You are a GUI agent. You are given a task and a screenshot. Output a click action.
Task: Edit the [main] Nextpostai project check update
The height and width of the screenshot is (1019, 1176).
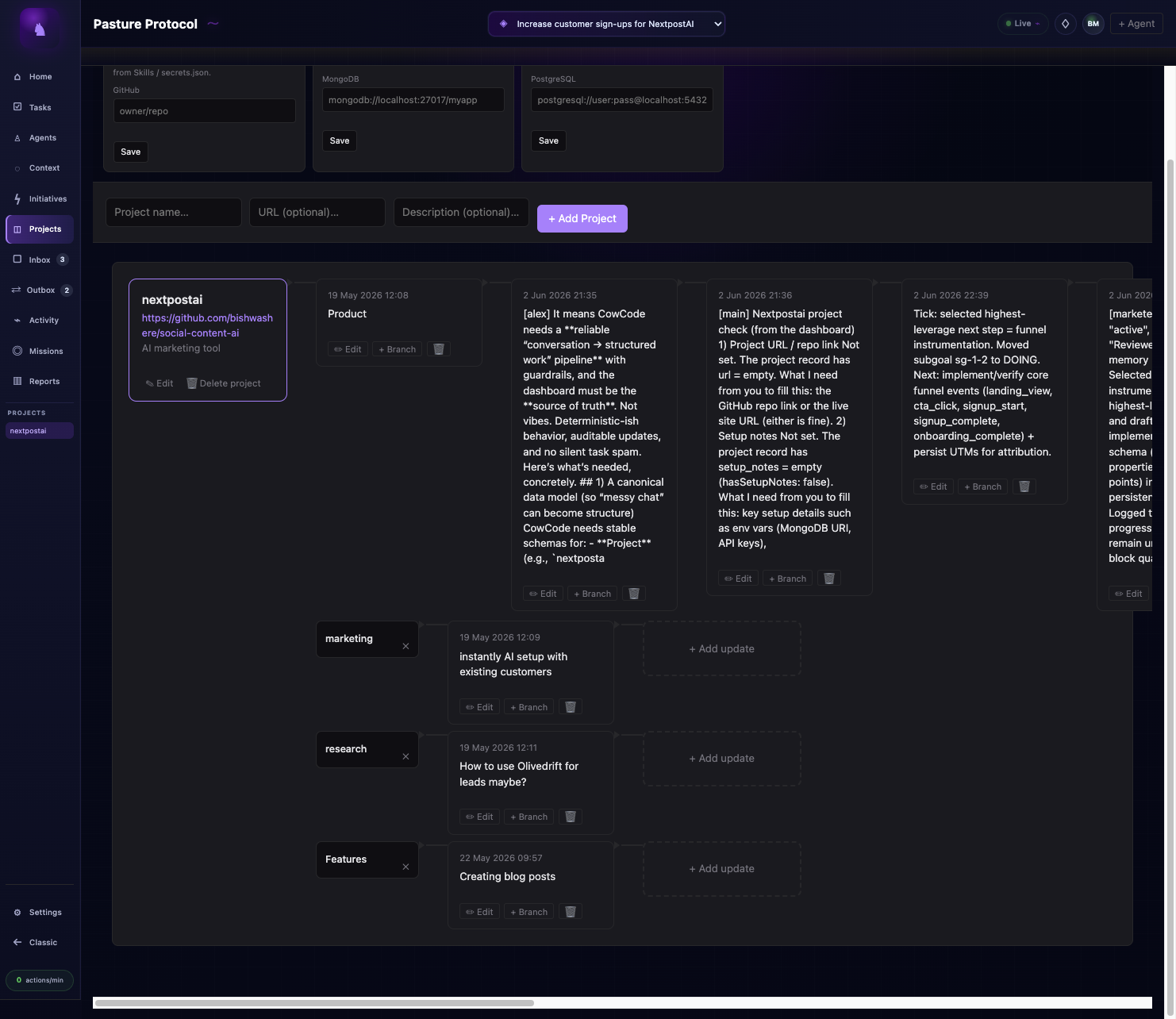click(738, 579)
